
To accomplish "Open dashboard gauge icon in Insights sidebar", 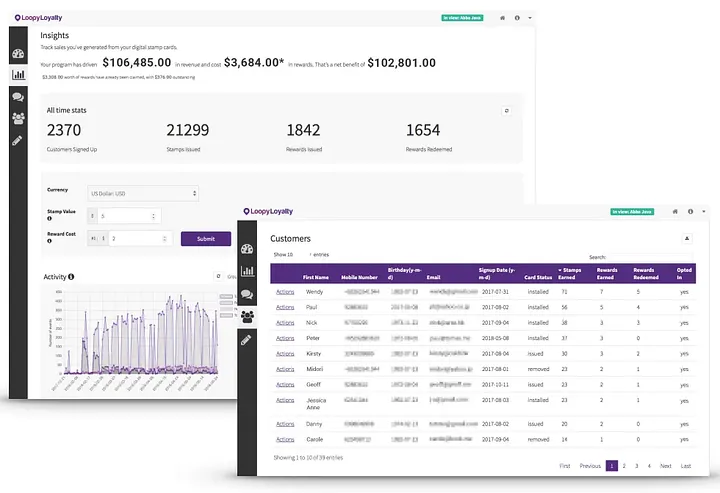I will coord(18,54).
